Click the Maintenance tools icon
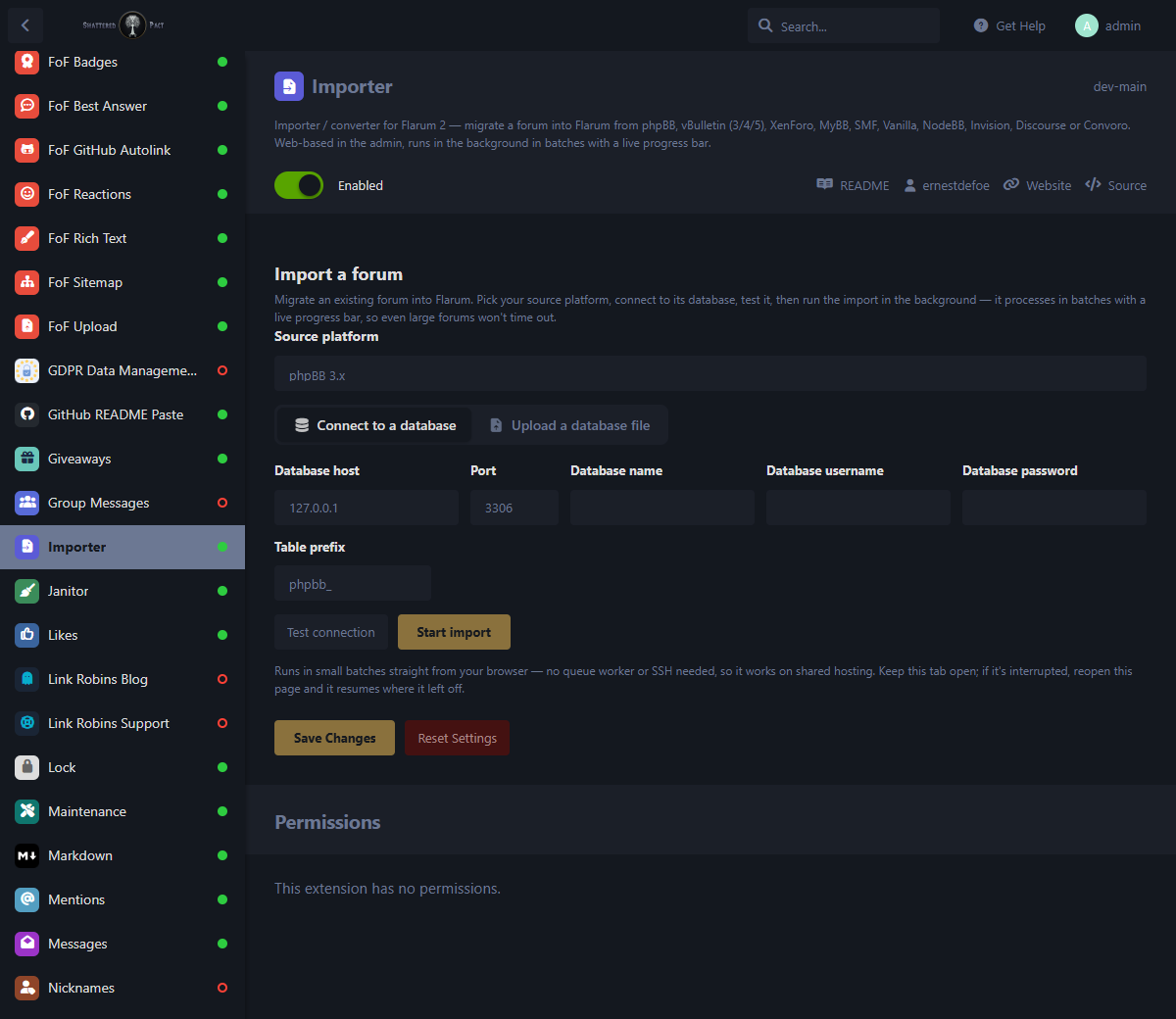This screenshot has width=1176, height=1019. (27, 811)
